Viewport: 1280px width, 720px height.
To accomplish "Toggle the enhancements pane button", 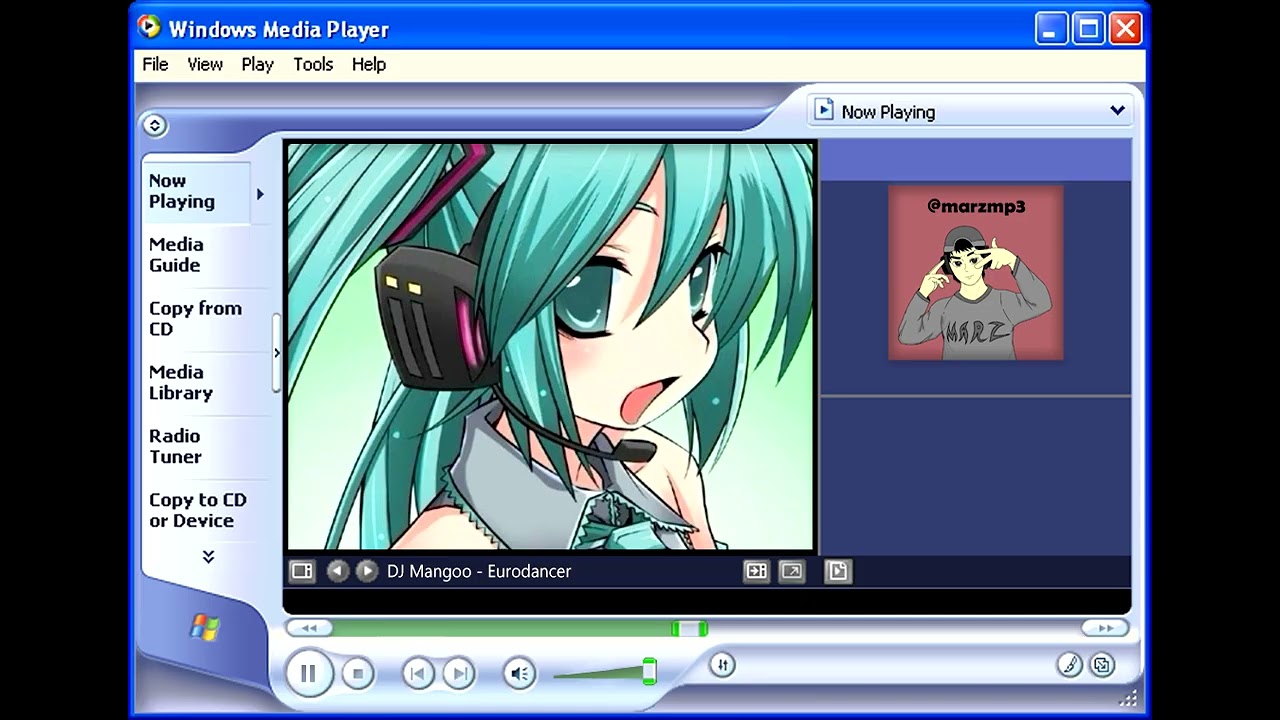I will tap(302, 571).
